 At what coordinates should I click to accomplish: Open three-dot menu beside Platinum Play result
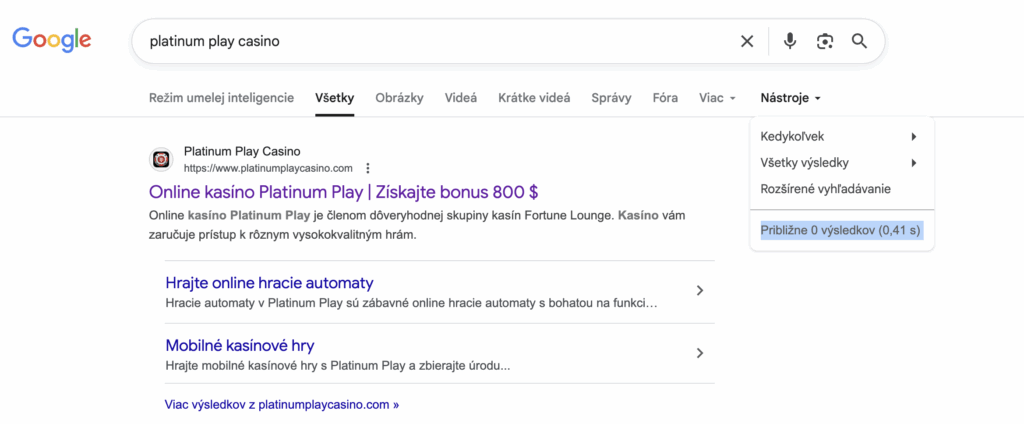[x=368, y=168]
